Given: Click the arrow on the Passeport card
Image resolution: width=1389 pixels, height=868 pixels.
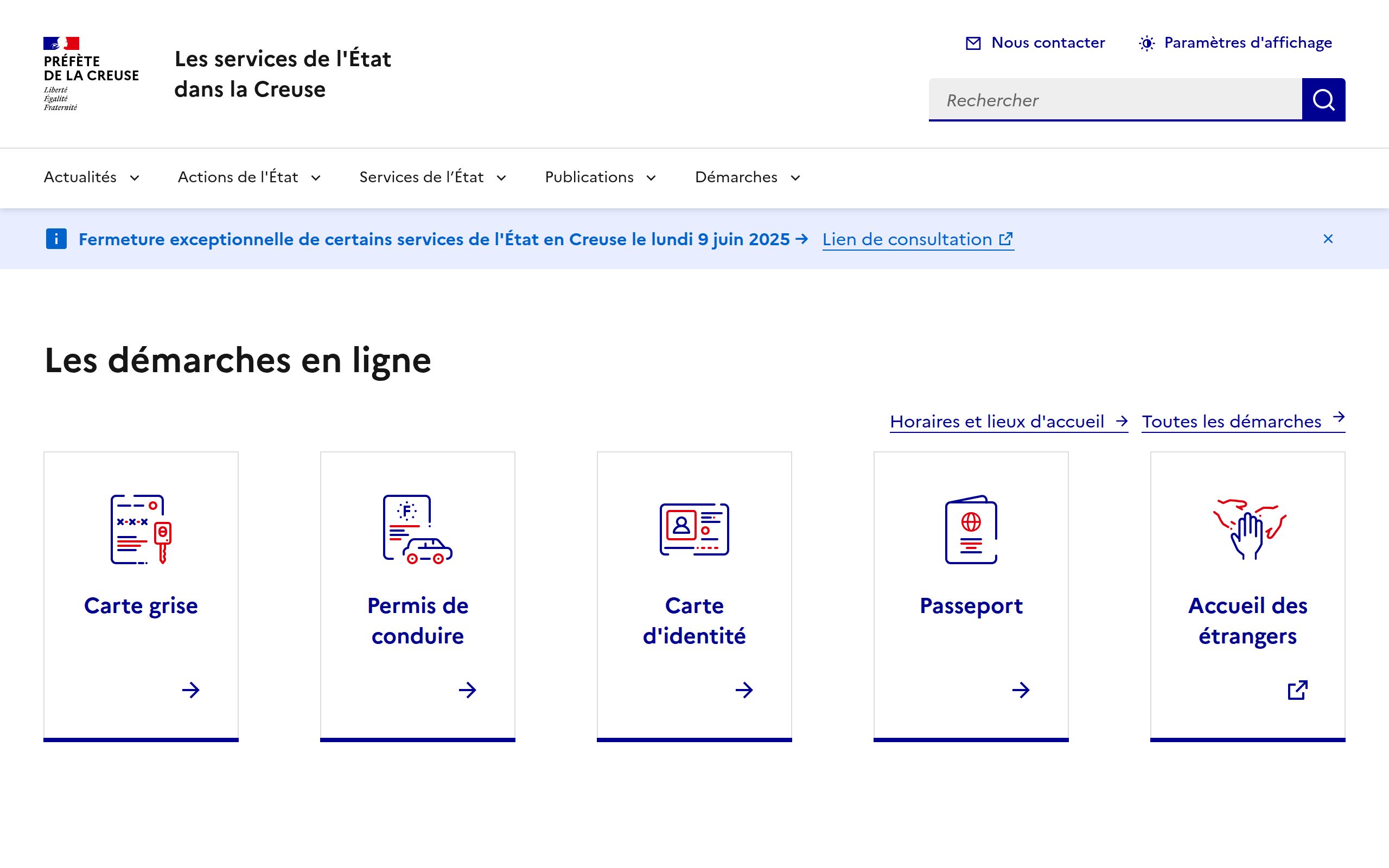Looking at the screenshot, I should [x=1021, y=690].
